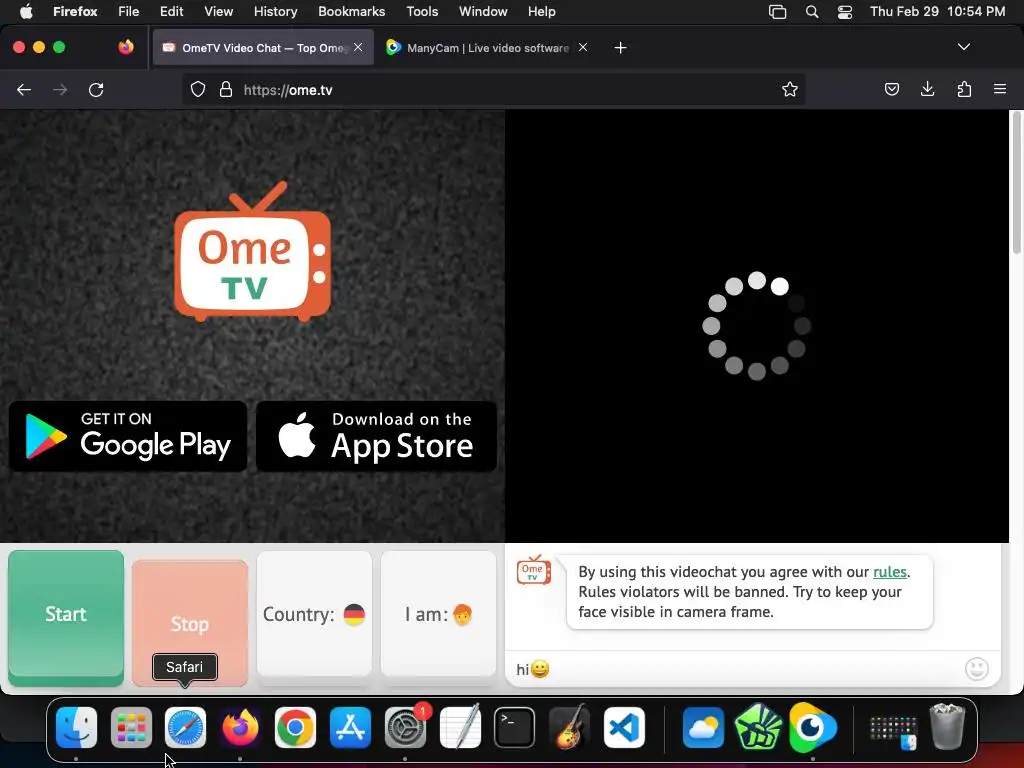Click the date and time in menu bar
The height and width of the screenshot is (768, 1024).
[x=937, y=11]
